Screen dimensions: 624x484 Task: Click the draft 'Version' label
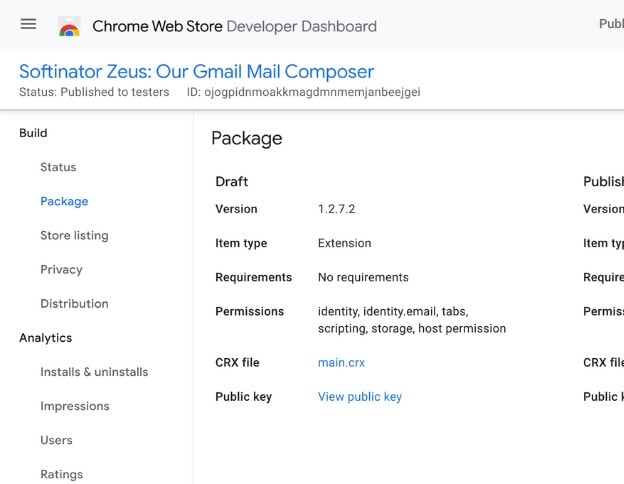click(x=236, y=209)
